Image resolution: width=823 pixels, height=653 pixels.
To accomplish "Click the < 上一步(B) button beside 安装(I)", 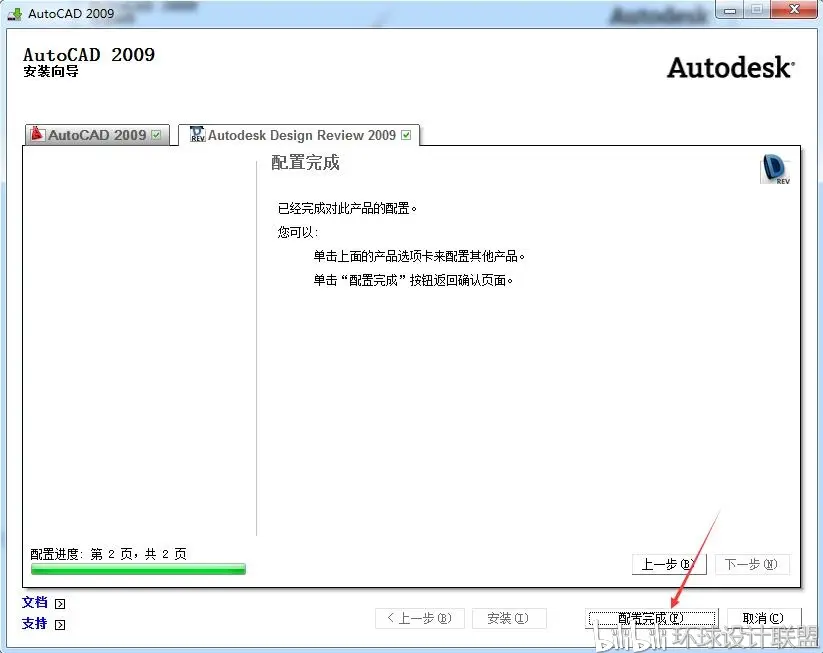I will pyautogui.click(x=420, y=618).
